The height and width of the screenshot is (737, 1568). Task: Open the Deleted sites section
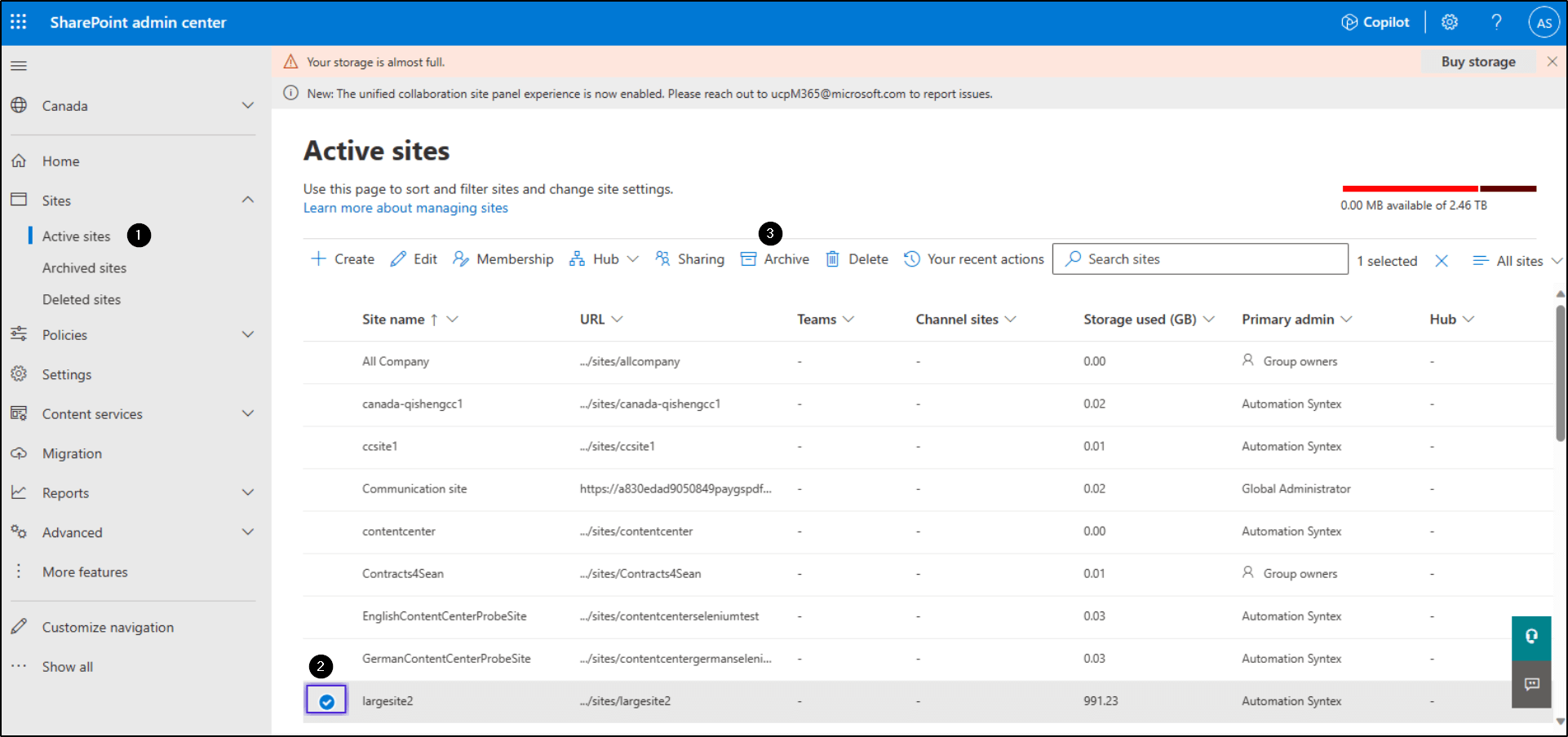point(82,299)
